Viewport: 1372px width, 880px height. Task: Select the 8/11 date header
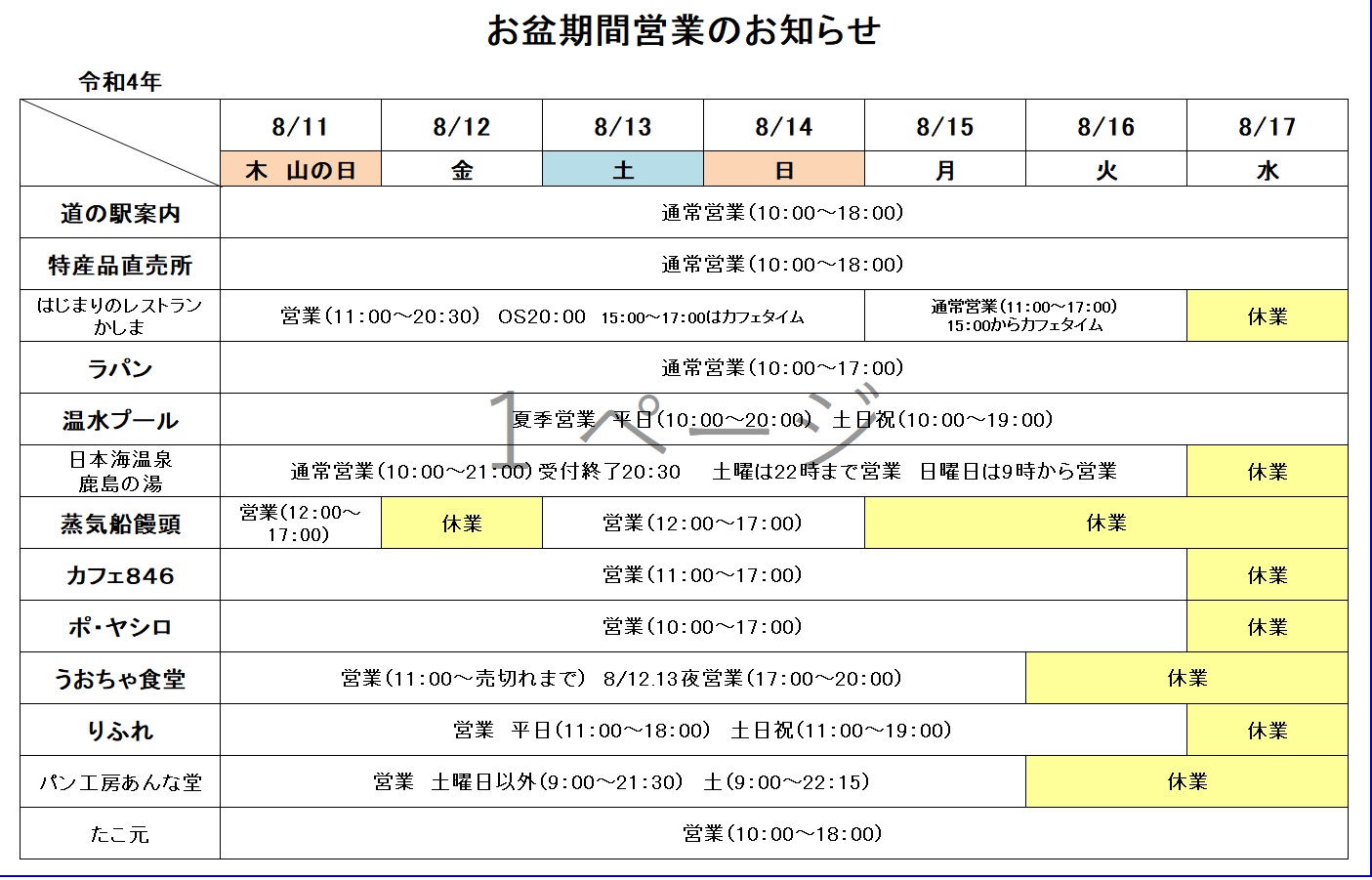(x=301, y=126)
